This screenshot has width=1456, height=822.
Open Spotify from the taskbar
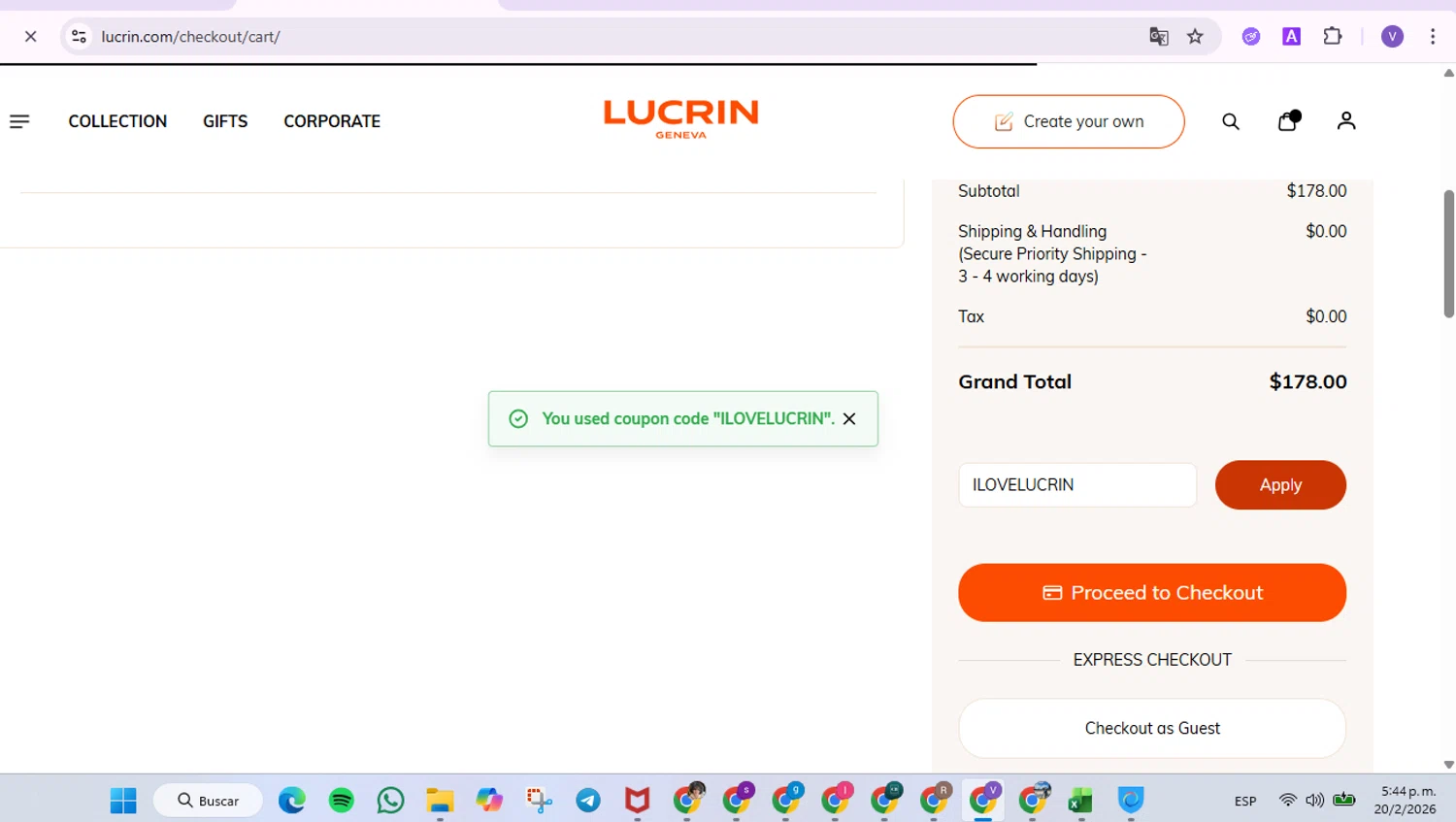(x=342, y=801)
